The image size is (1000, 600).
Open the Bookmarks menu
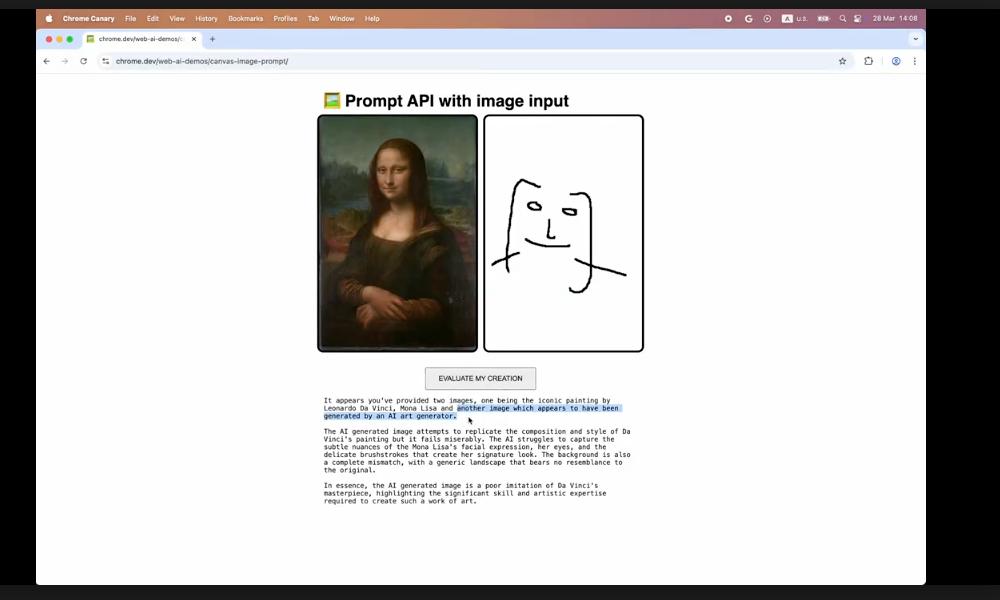[246, 18]
